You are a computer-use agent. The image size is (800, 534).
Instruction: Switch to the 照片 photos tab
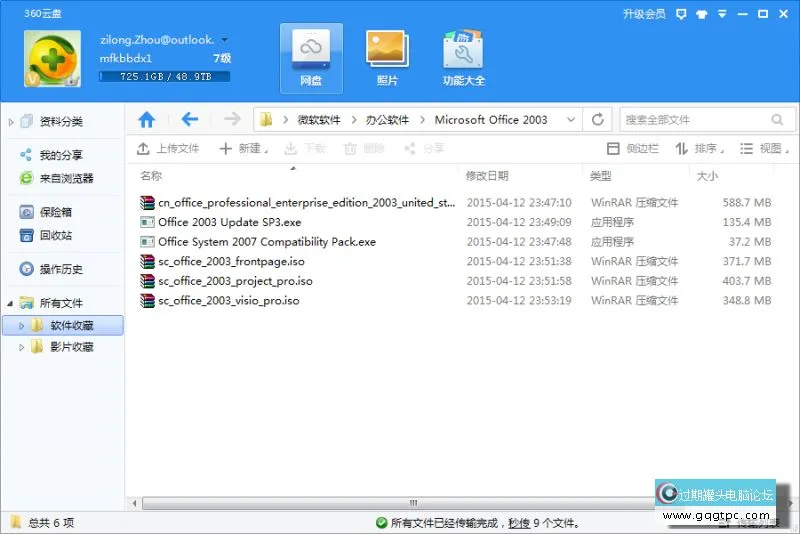pos(387,58)
